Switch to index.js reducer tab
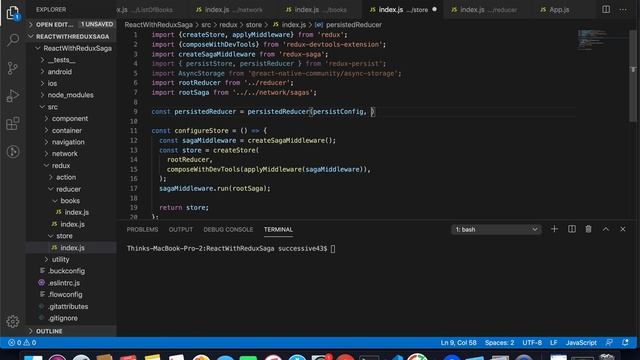 (485, 9)
